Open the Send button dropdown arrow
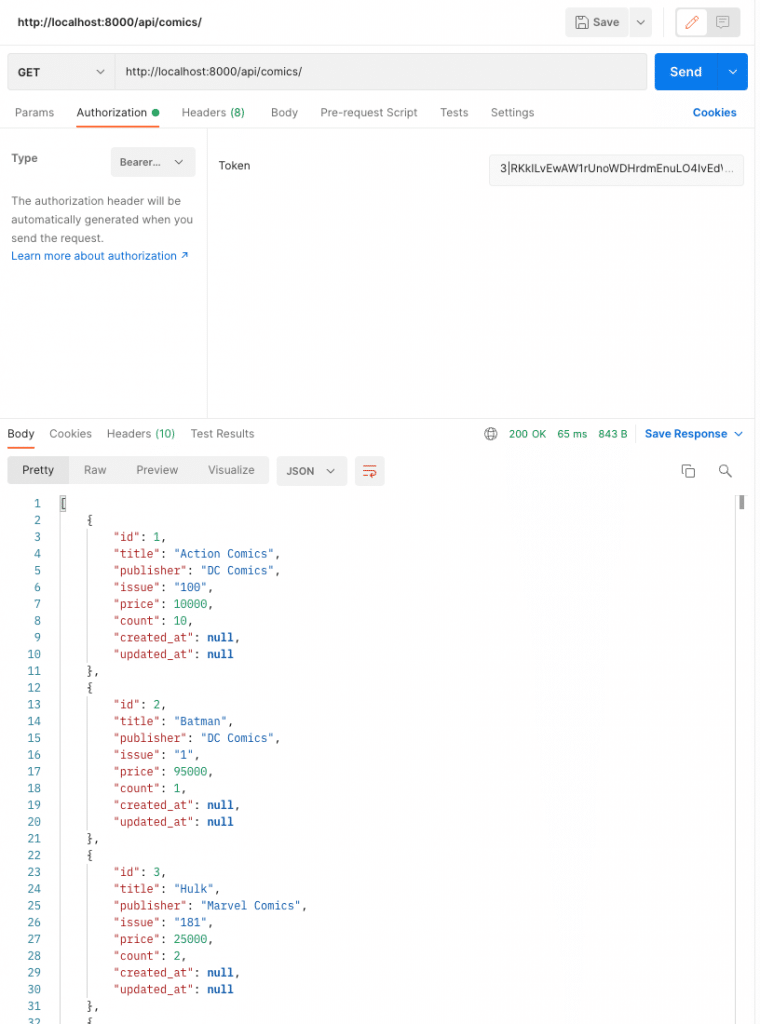The image size is (760, 1024). (734, 72)
